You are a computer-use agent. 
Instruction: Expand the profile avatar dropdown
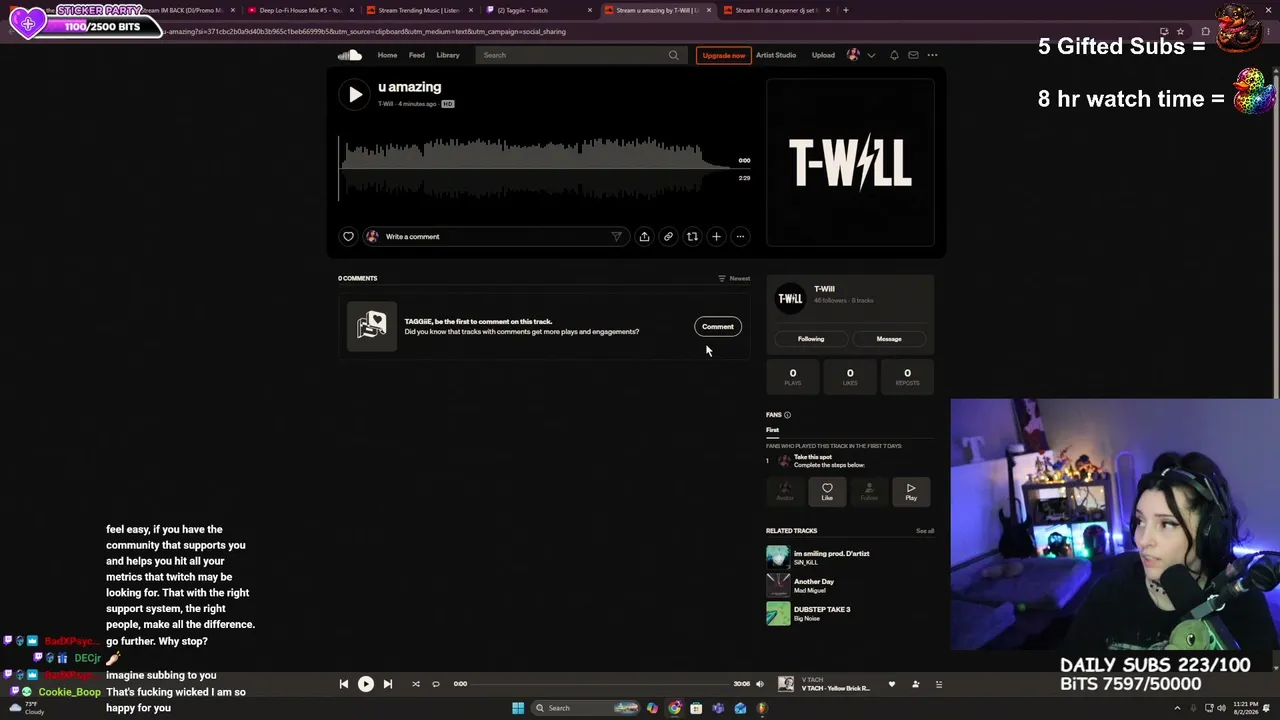(x=860, y=55)
